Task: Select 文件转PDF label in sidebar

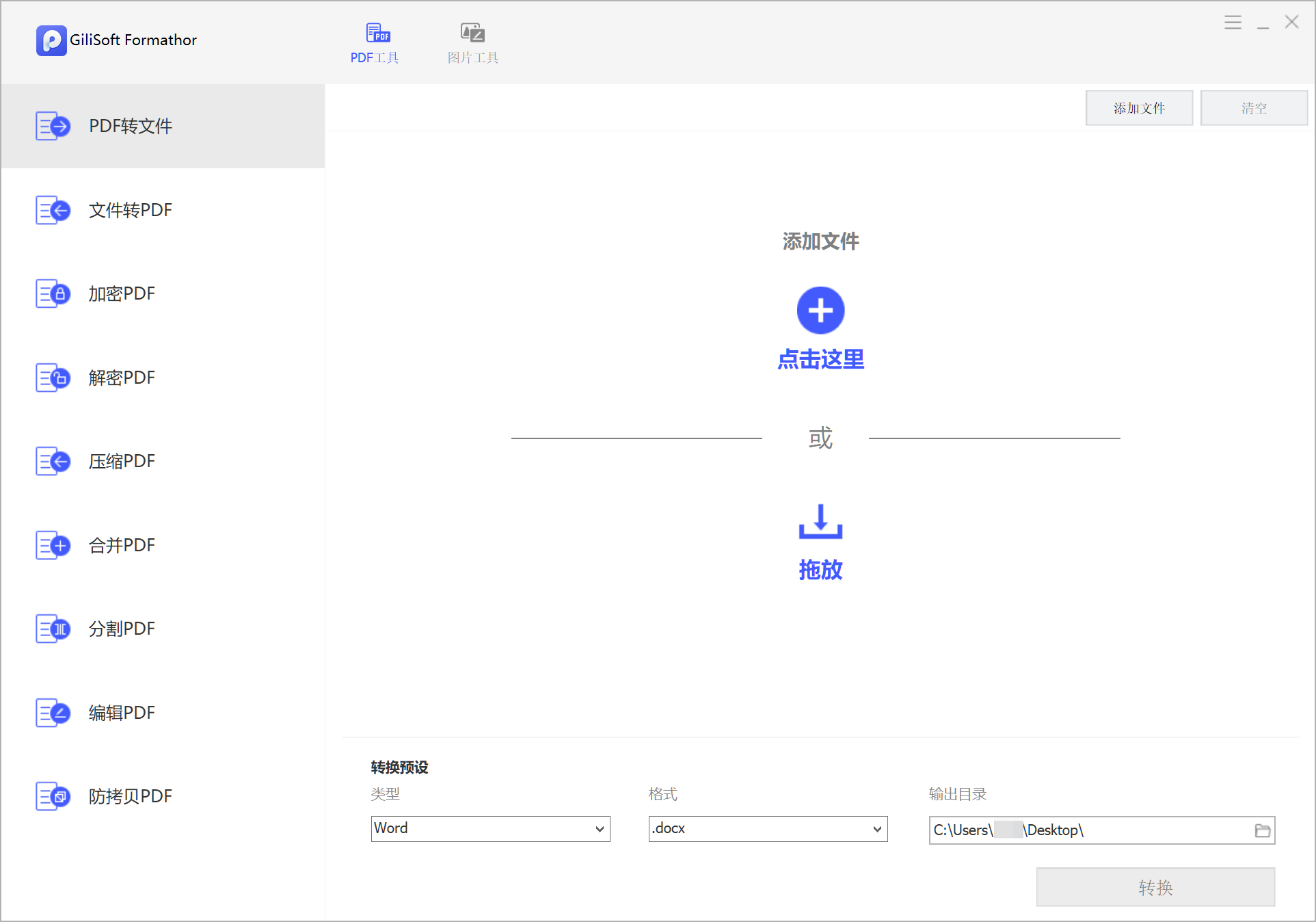Action: [131, 210]
